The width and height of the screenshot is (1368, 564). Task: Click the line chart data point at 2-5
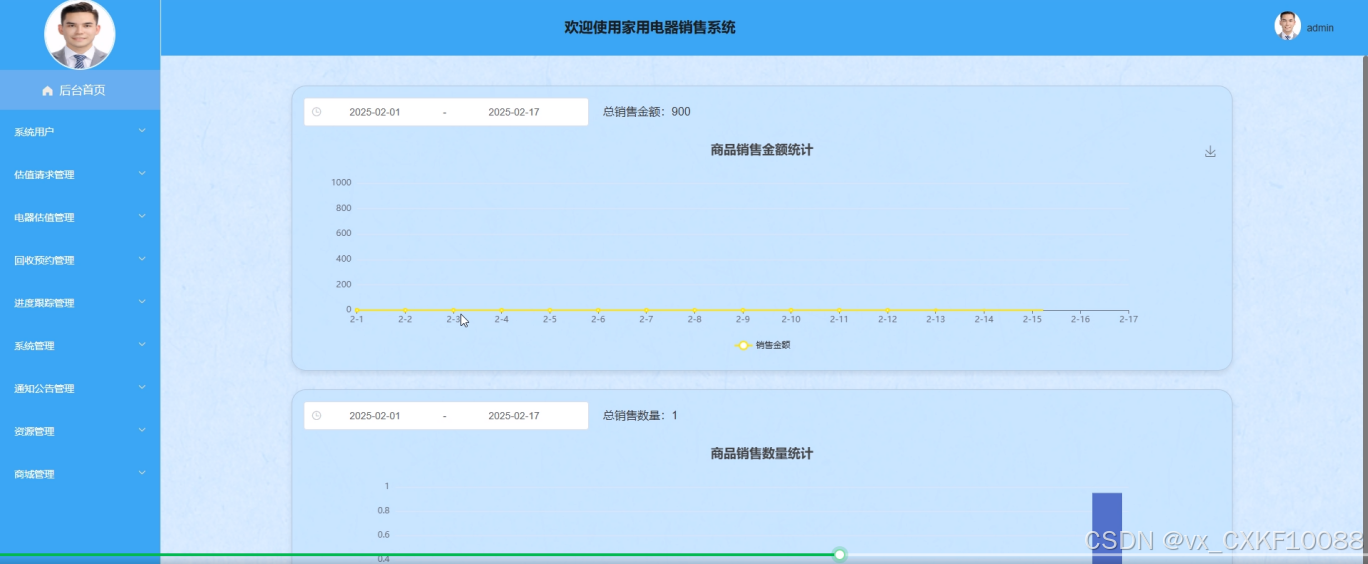point(550,310)
